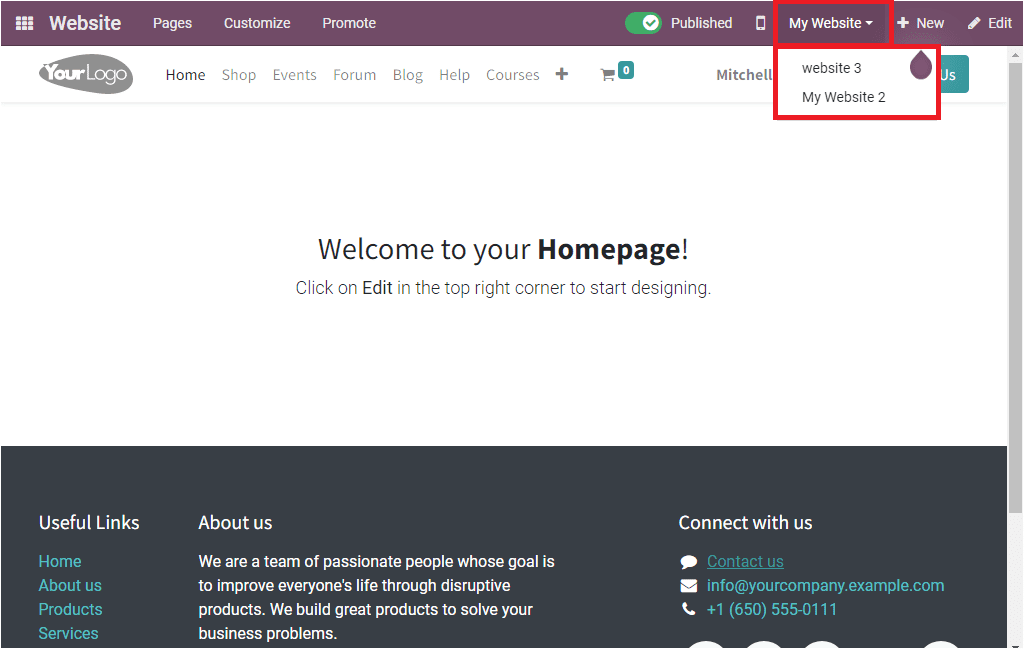The height and width of the screenshot is (649, 1024).
Task: Open the My Website switcher dropdown
Action: coord(832,22)
